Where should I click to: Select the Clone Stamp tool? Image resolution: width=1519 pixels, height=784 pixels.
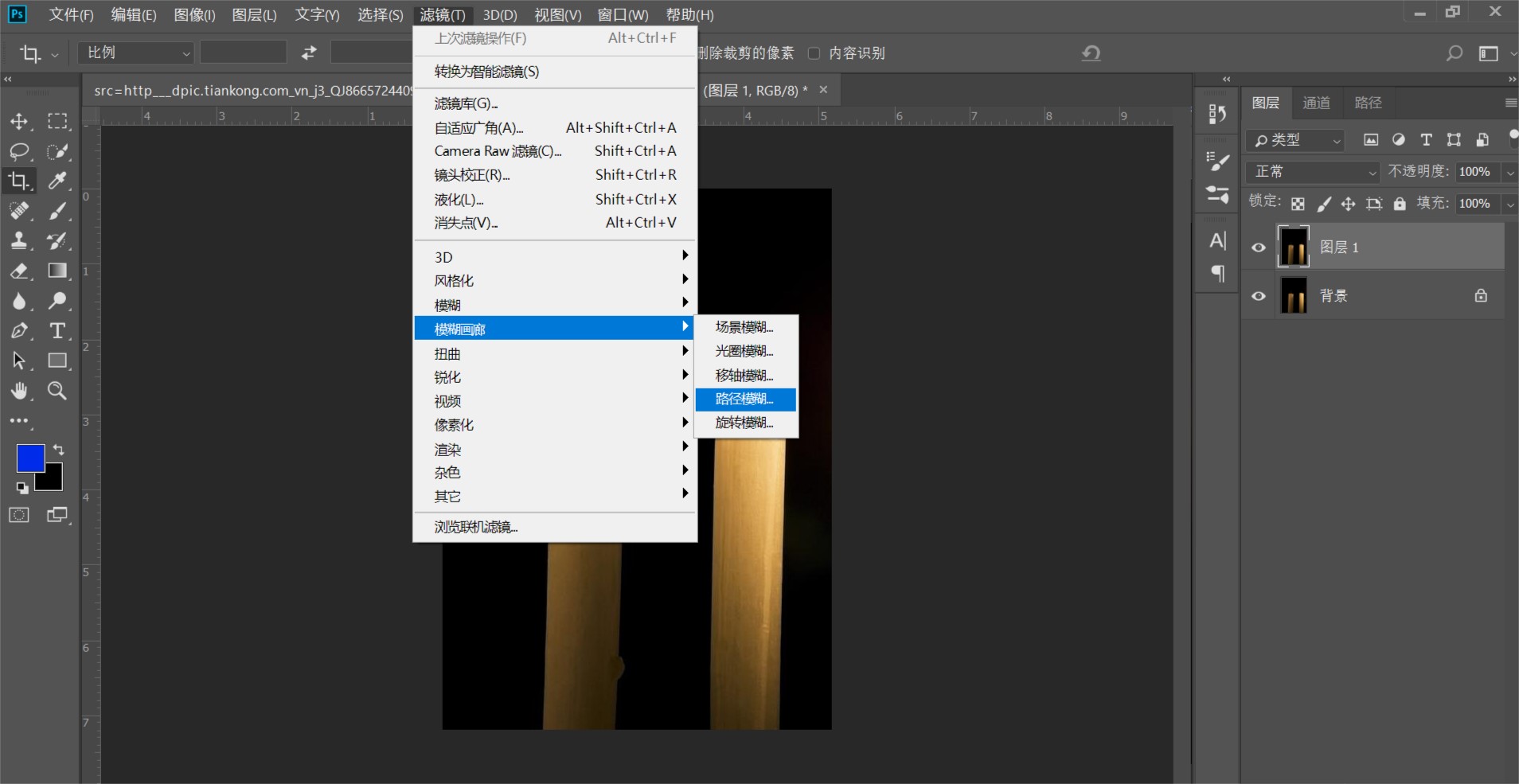[19, 240]
